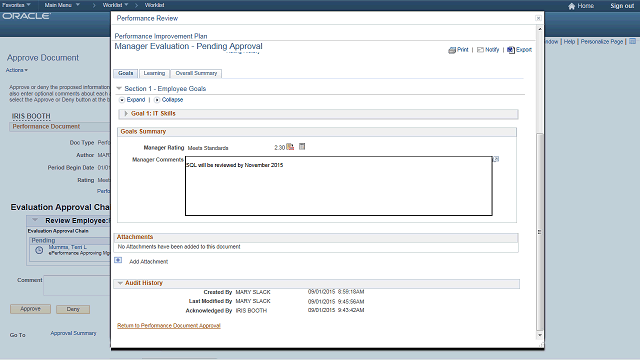Pop out the Manager Comments editor icon
This screenshot has height=360, width=640.
[x=496, y=159]
